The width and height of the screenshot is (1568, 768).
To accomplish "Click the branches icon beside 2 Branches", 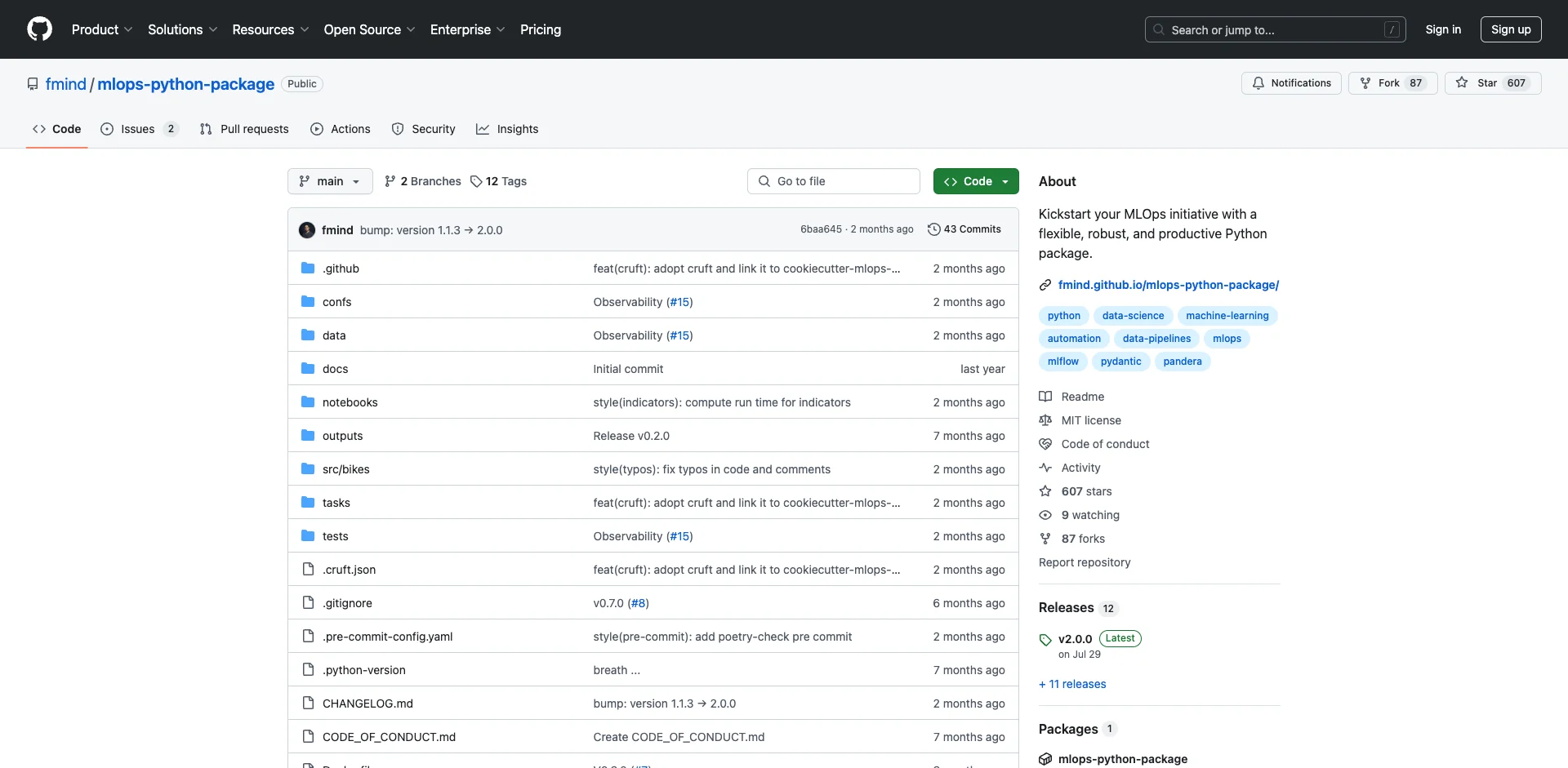I will coord(390,181).
